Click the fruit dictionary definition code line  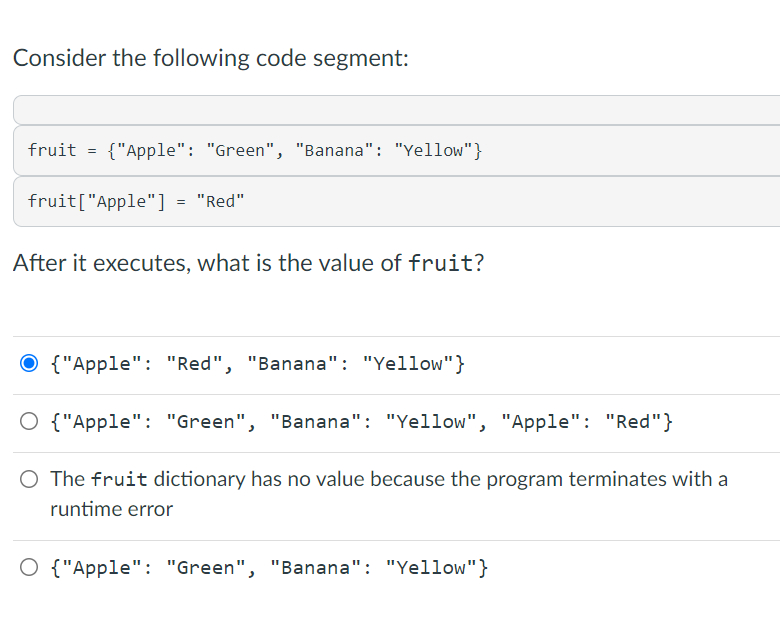256,150
